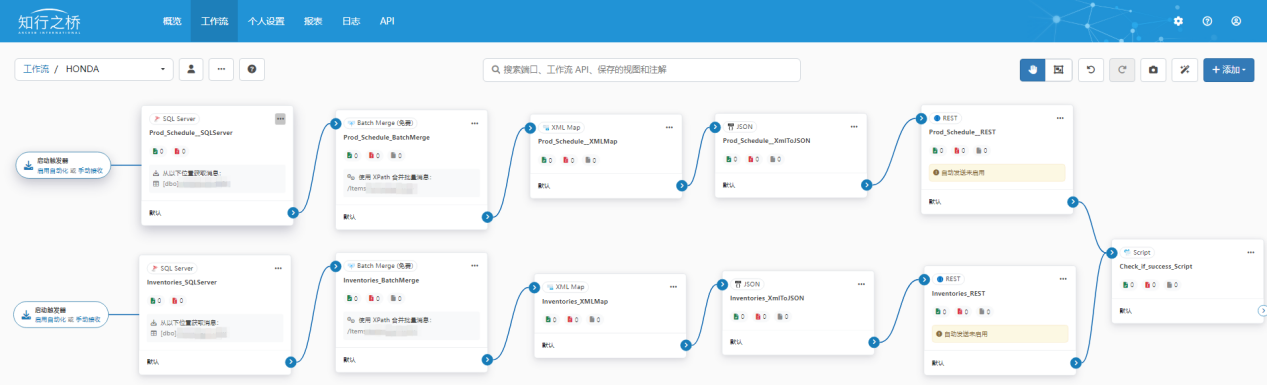The height and width of the screenshot is (385, 1267).
Task: Go to the API menu item
Action: 387,21
